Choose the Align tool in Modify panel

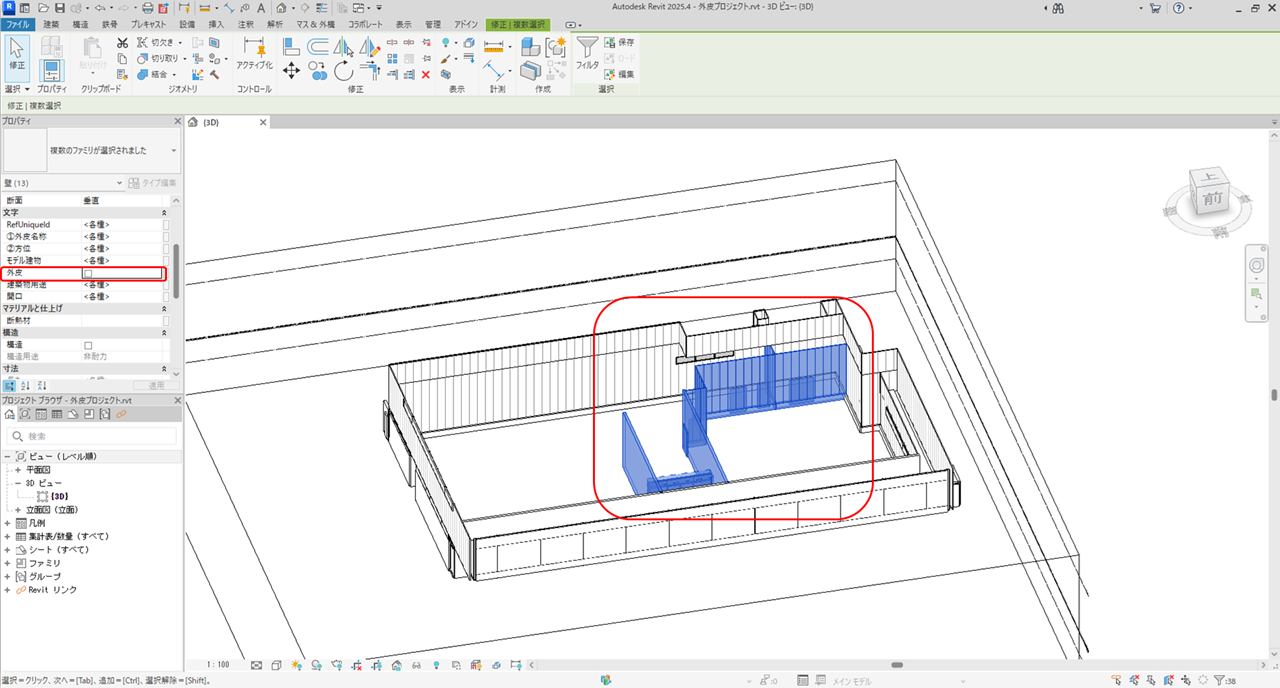tap(291, 45)
